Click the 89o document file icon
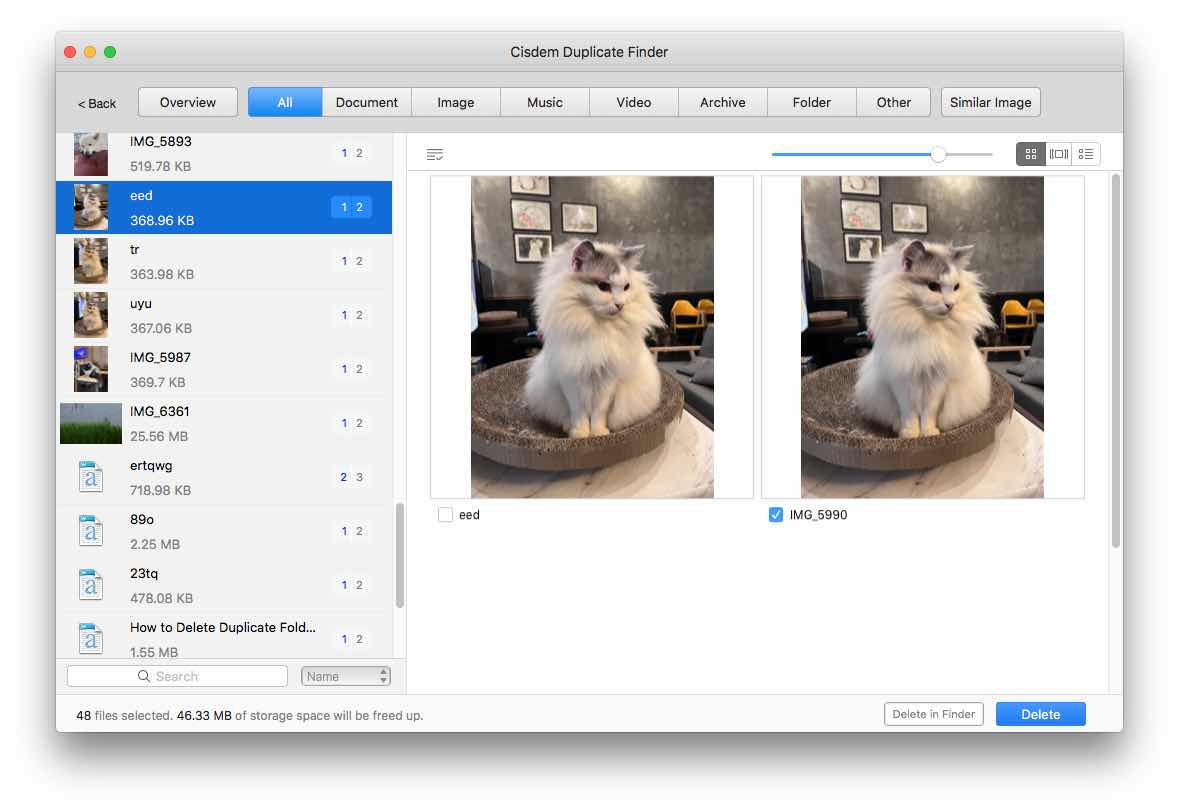This screenshot has width=1179, height=812. click(91, 531)
